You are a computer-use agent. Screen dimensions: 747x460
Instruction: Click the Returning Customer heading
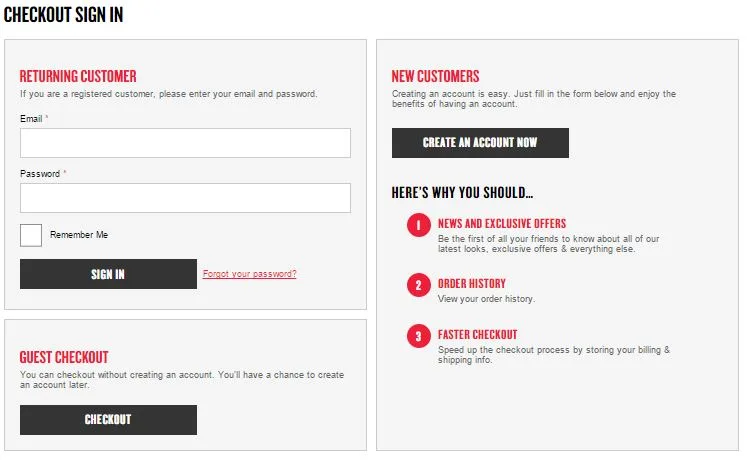tap(78, 76)
